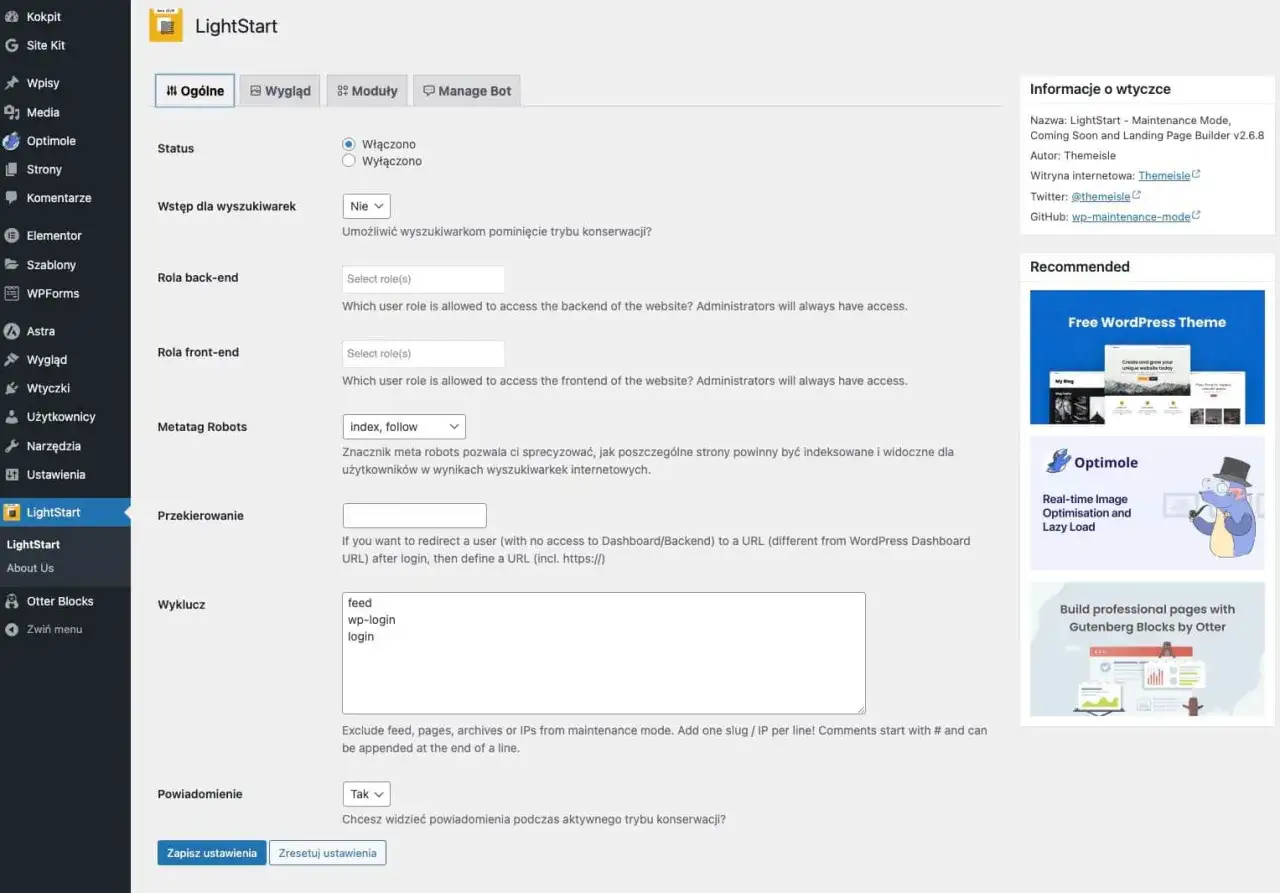Click the Wtyczki plugin icon
Viewport: 1280px width, 893px height.
click(x=12, y=388)
